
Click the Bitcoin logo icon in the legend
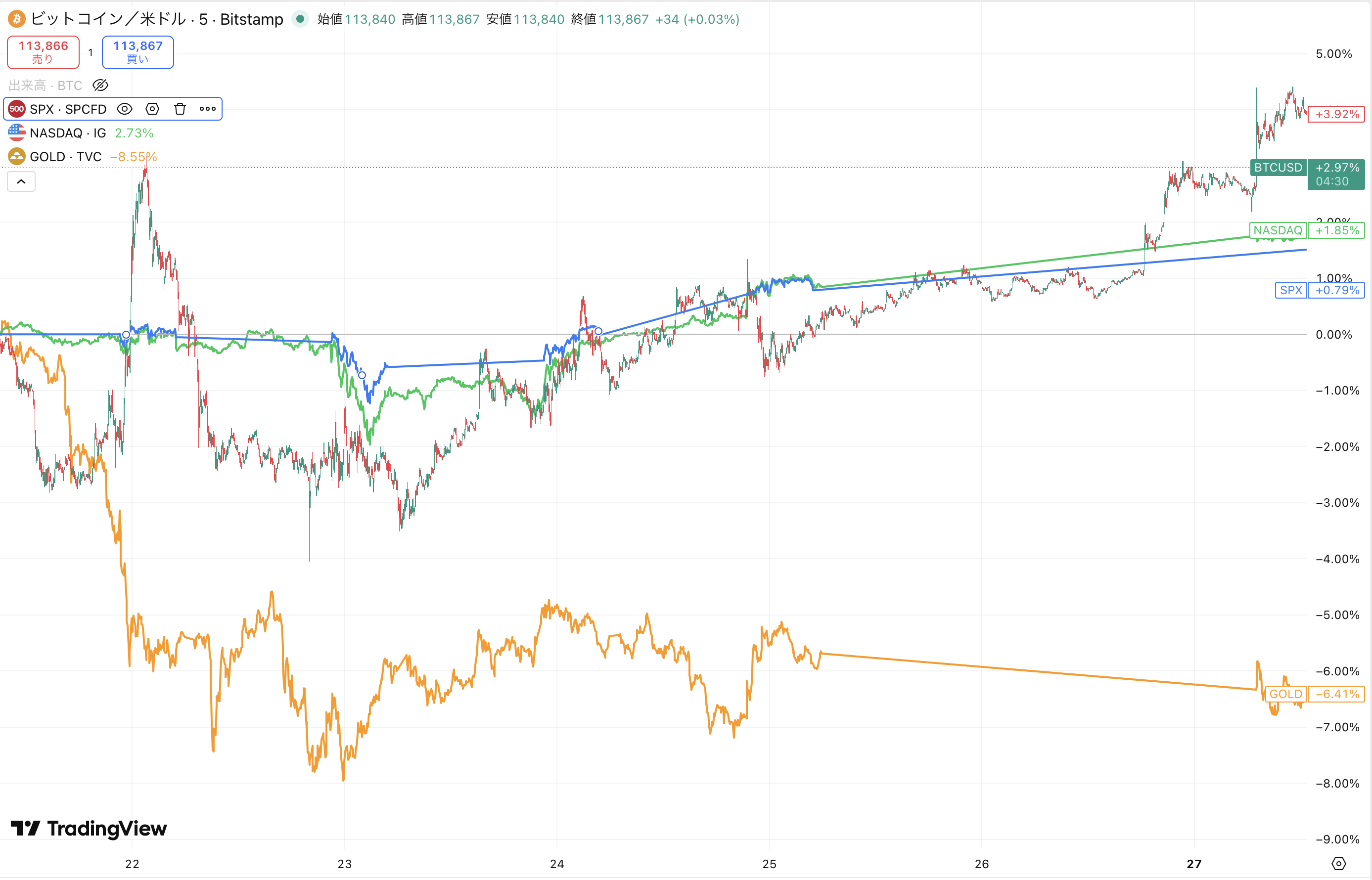(17, 19)
